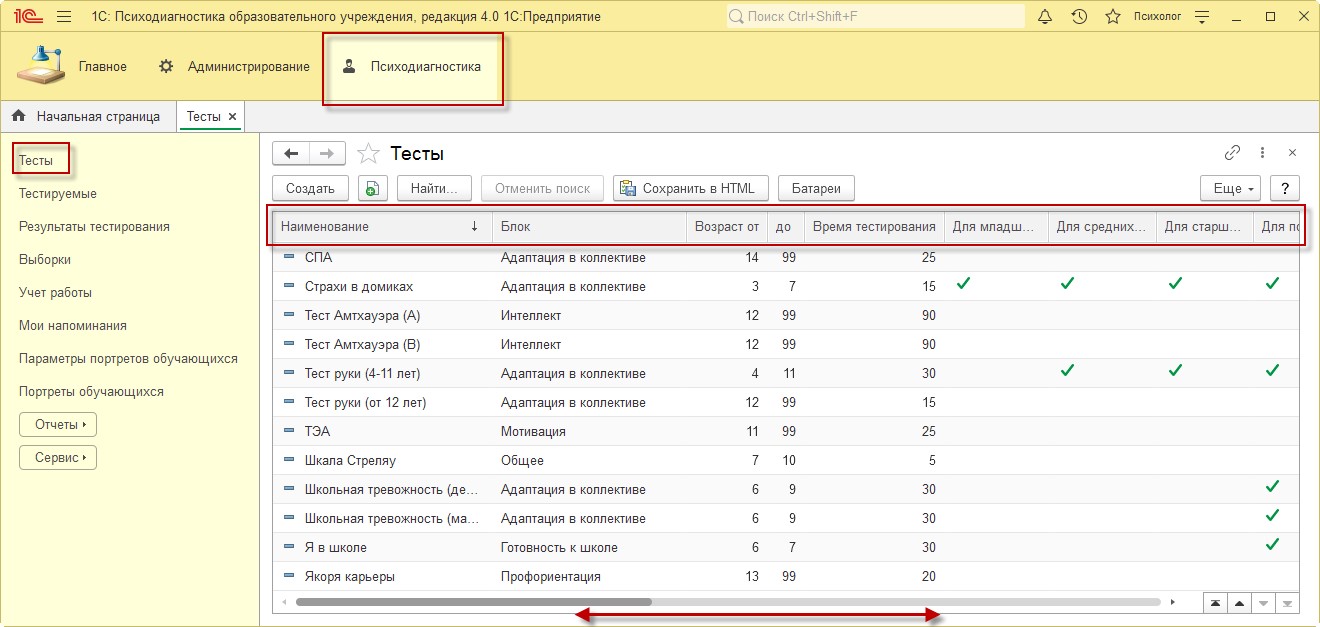Open the Еще dropdown menu
Viewport: 1320px width, 627px height.
point(1231,188)
